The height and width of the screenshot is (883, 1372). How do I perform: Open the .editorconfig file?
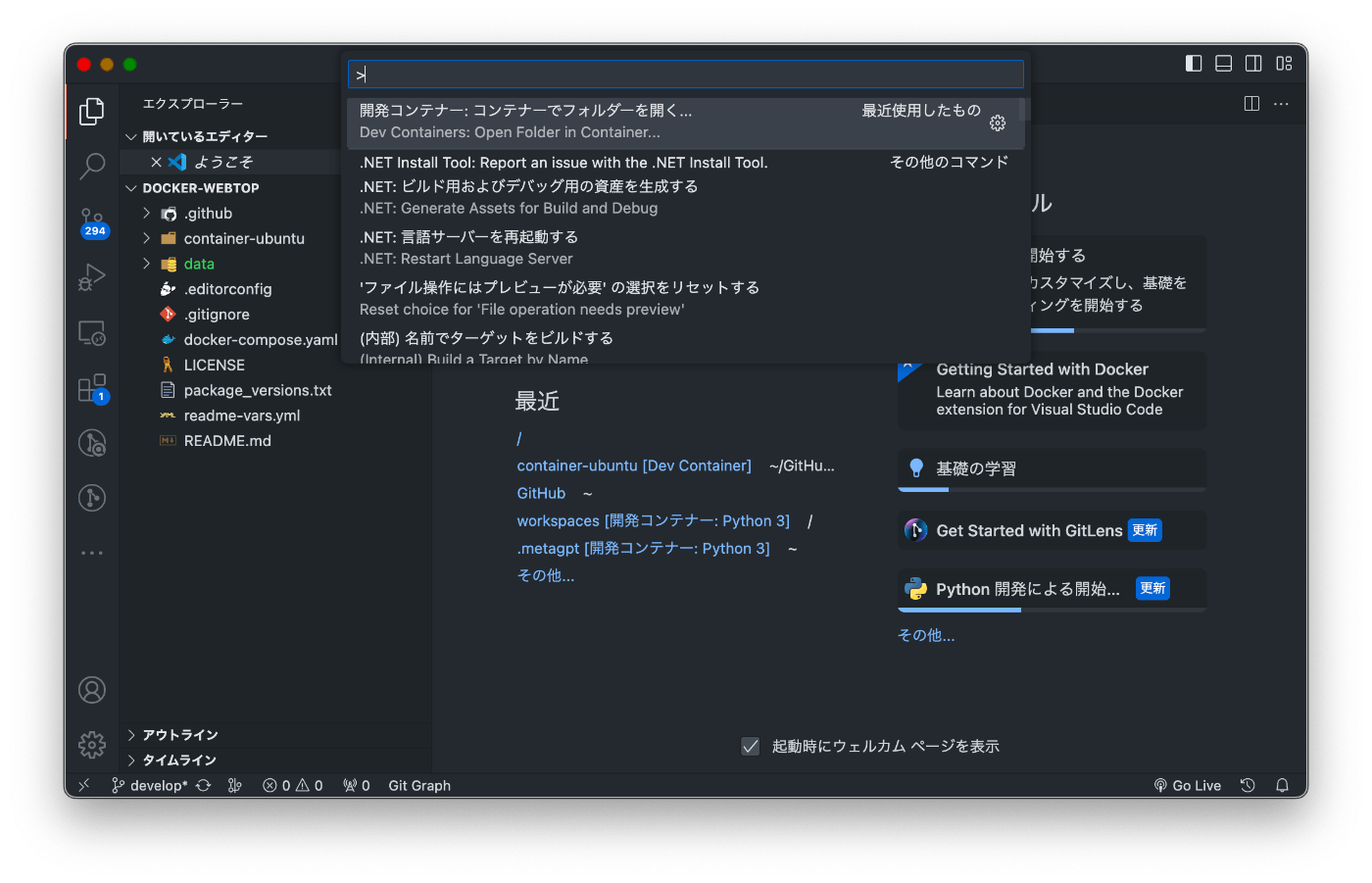(x=230, y=289)
